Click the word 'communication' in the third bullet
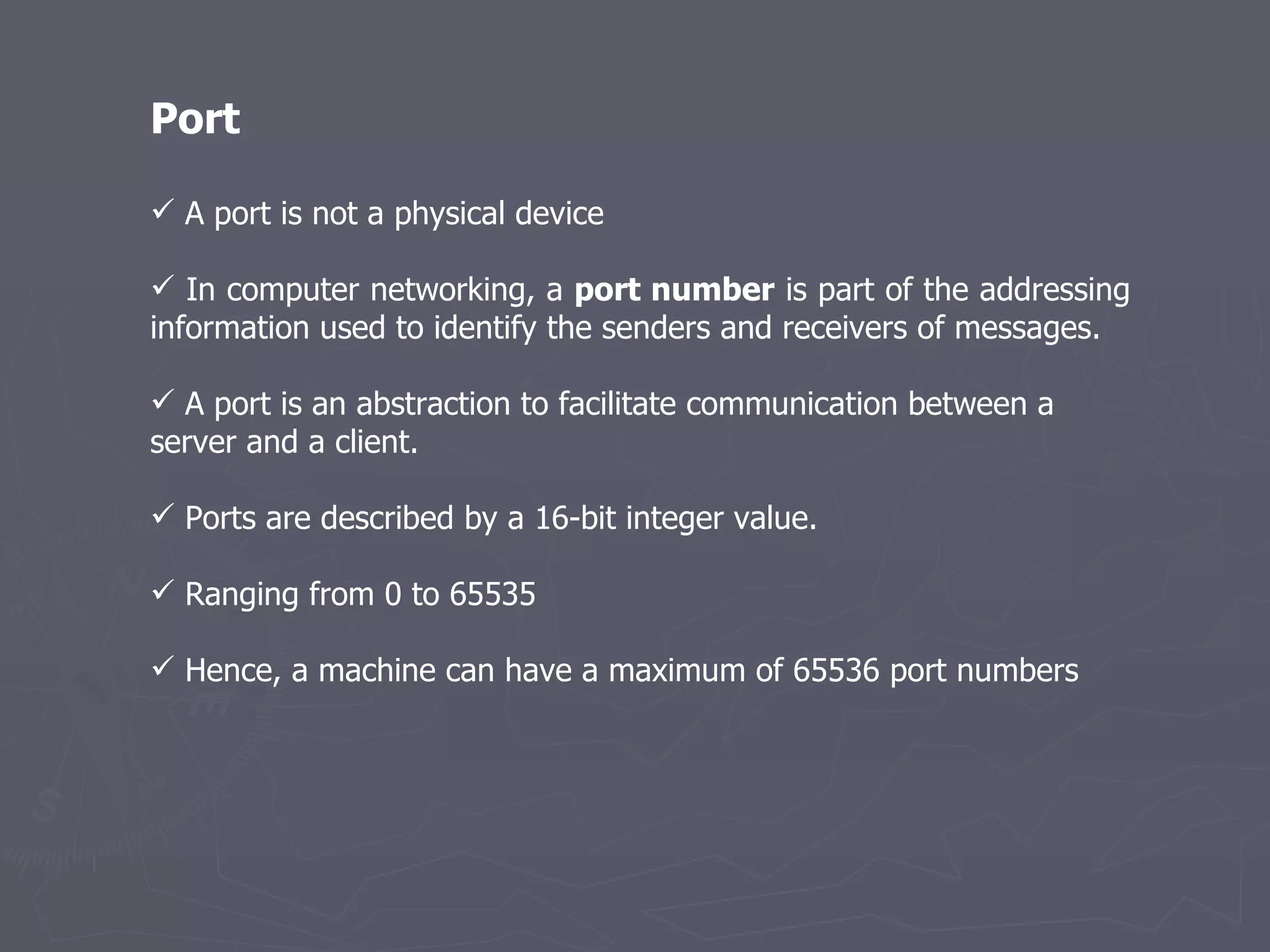 [791, 404]
